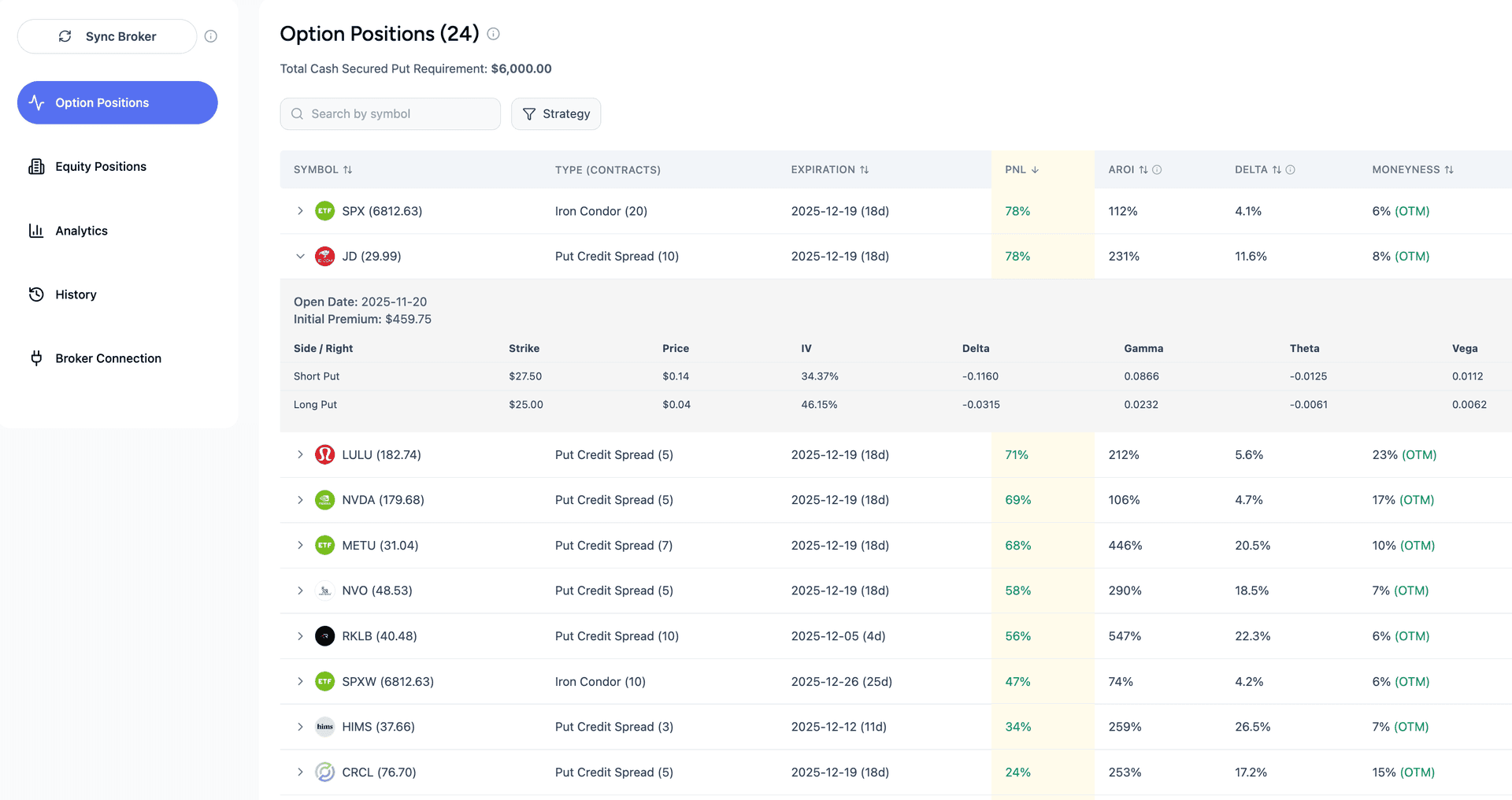The width and height of the screenshot is (1512, 800).
Task: Focus the Search by symbol field
Action: point(391,114)
